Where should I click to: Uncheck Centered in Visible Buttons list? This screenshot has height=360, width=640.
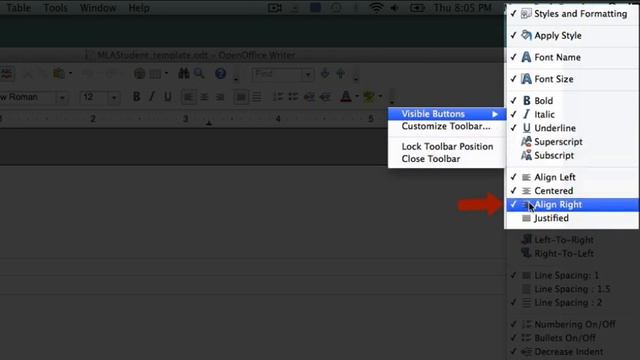click(x=572, y=191)
